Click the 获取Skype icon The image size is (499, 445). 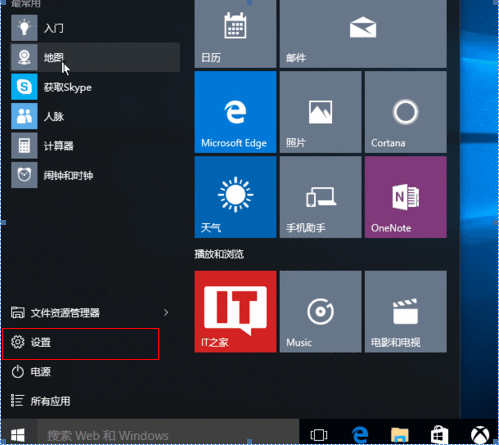click(x=24, y=87)
